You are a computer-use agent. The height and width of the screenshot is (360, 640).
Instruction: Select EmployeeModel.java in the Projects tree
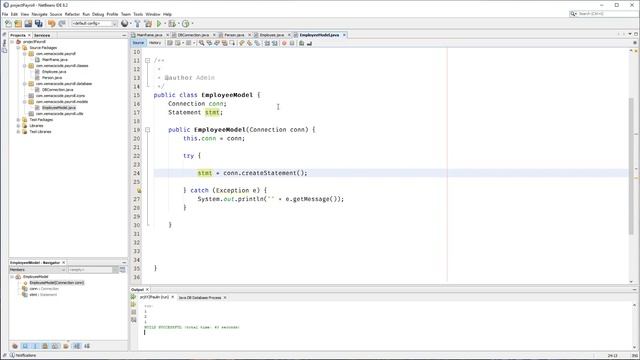pos(59,107)
